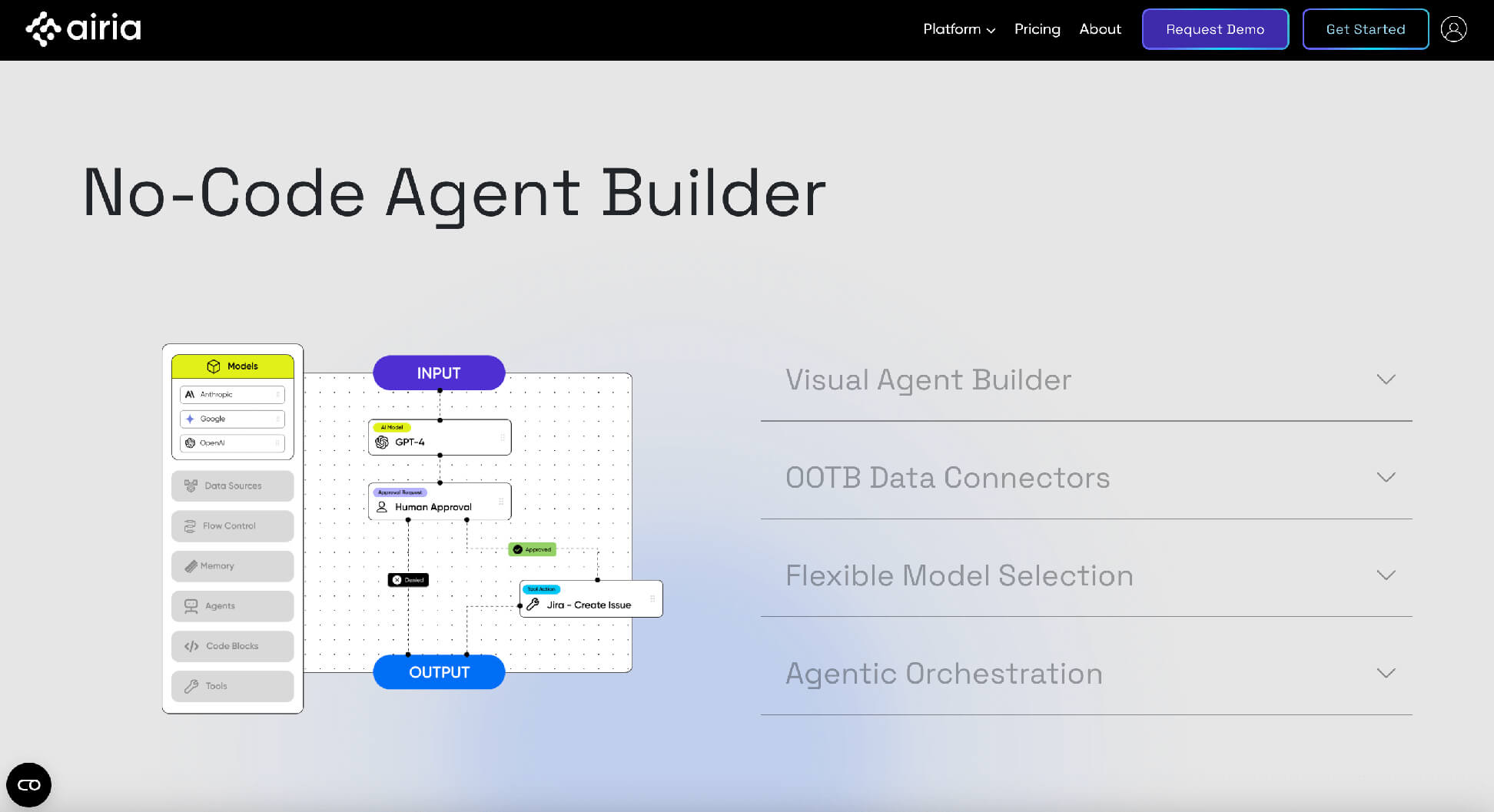Click drag handle on Human Approval node

pyautogui.click(x=501, y=502)
